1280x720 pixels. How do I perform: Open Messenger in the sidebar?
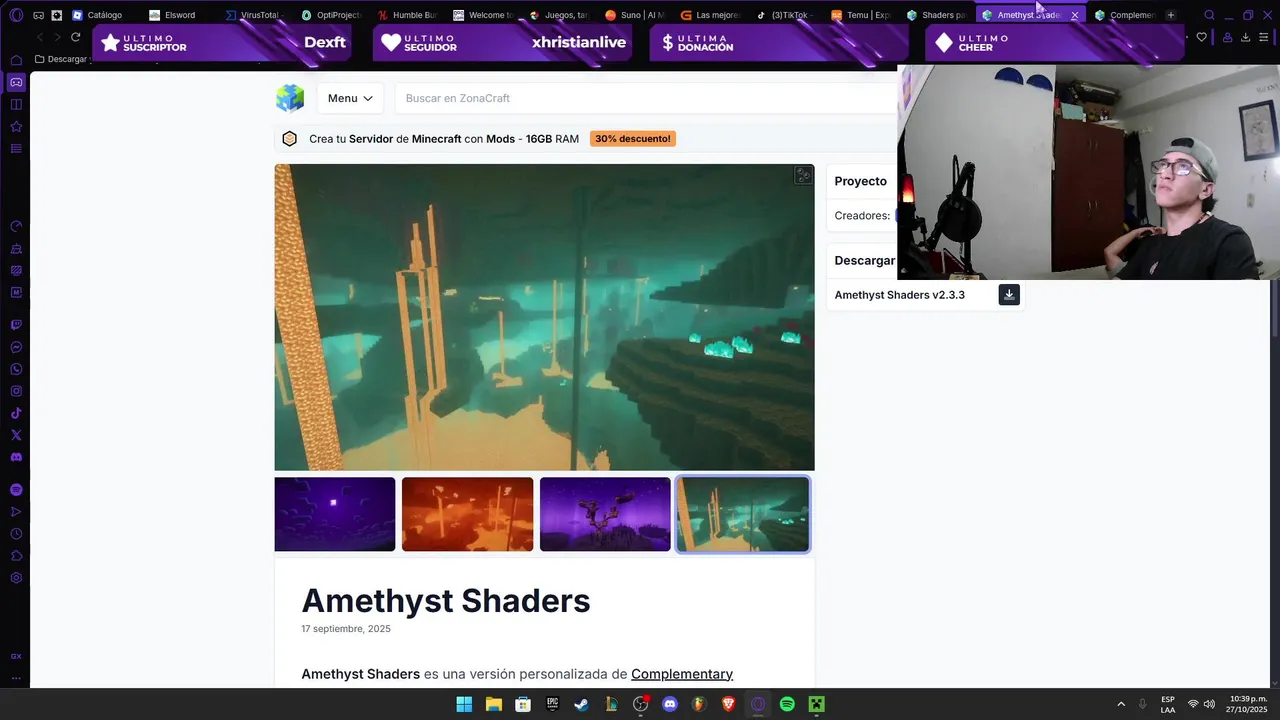[x=16, y=347]
